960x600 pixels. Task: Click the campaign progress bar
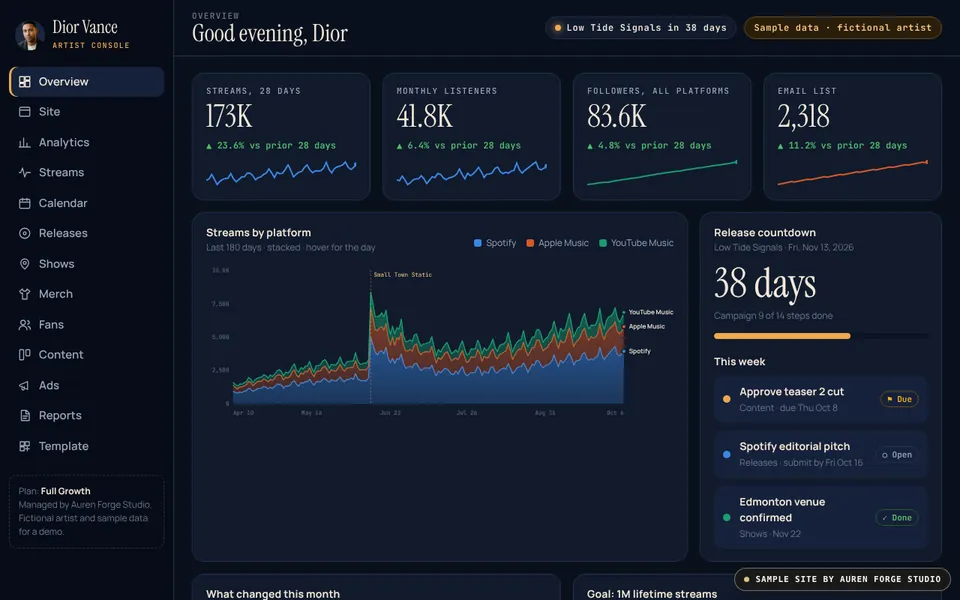[820, 336]
